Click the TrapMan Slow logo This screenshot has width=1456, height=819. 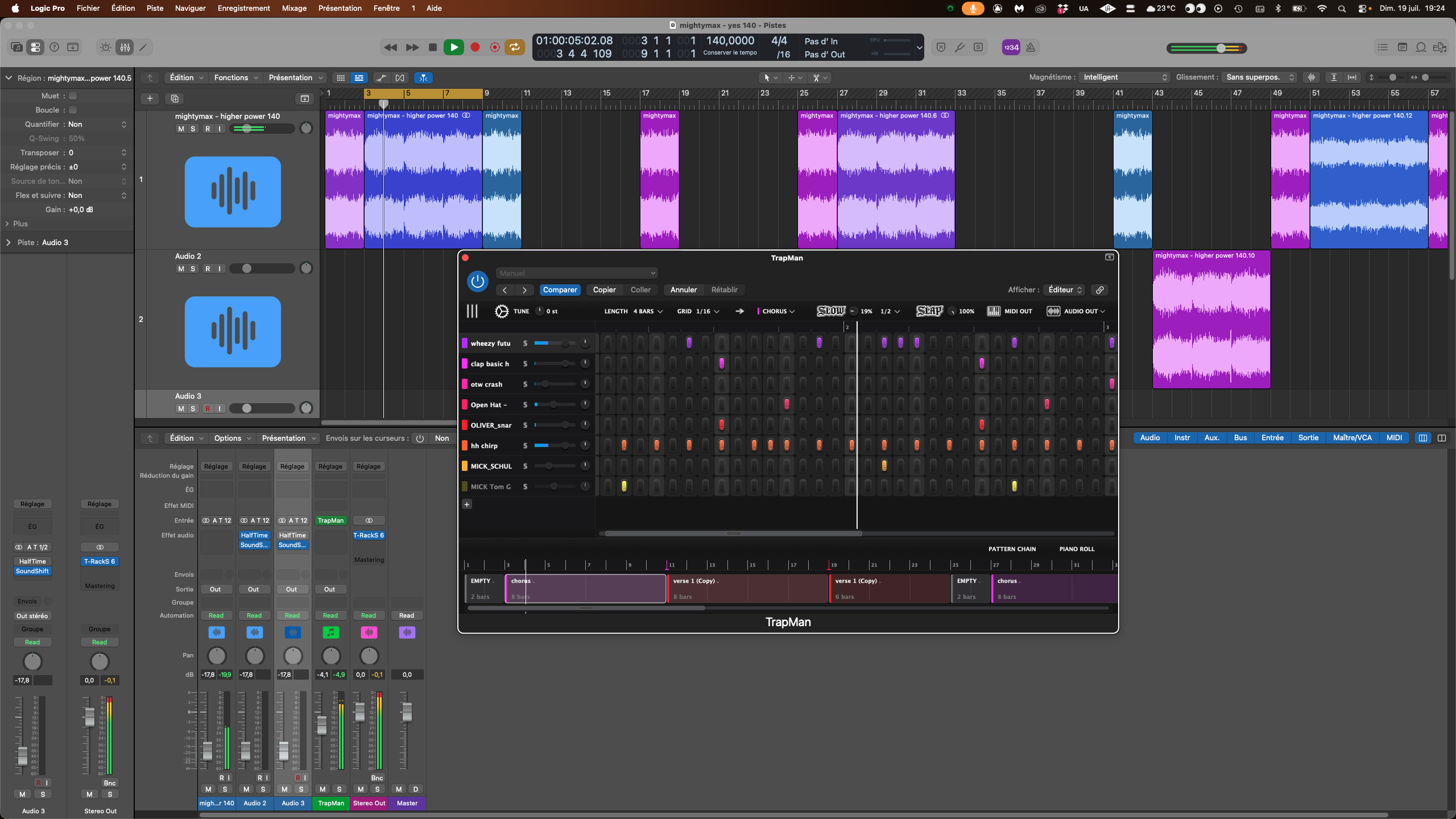click(831, 311)
